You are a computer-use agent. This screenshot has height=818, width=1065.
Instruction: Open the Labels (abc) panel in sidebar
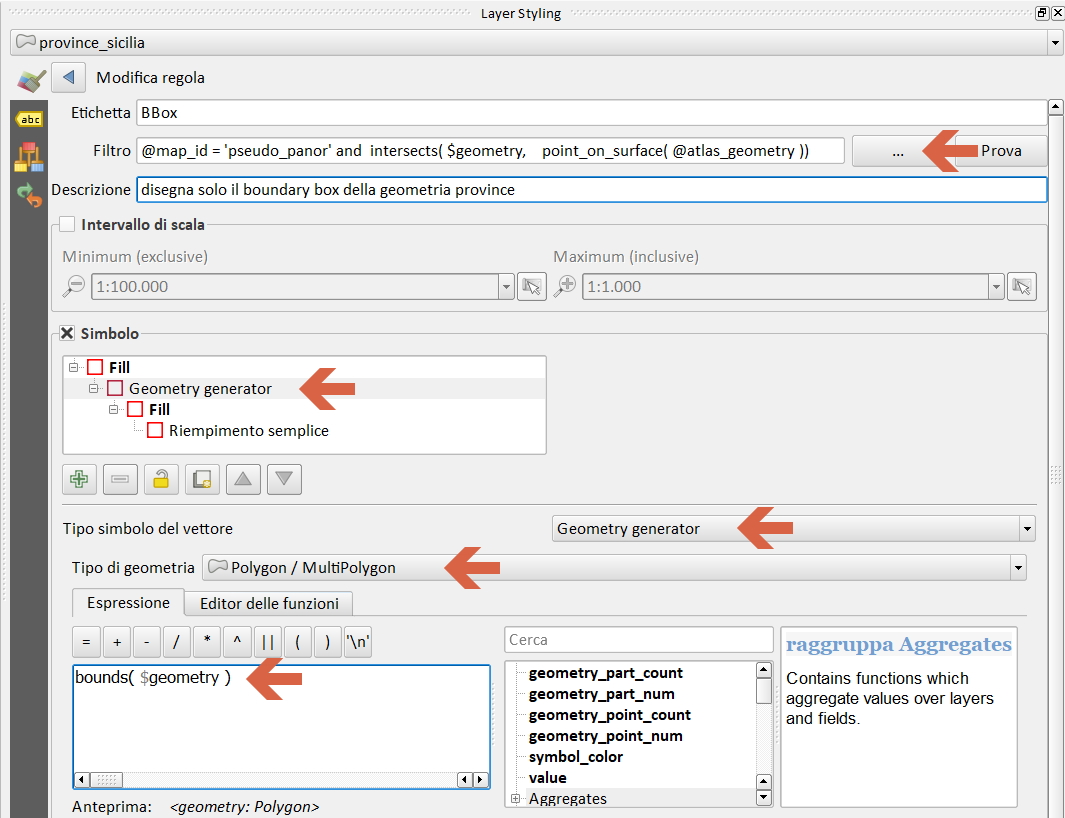(x=30, y=119)
